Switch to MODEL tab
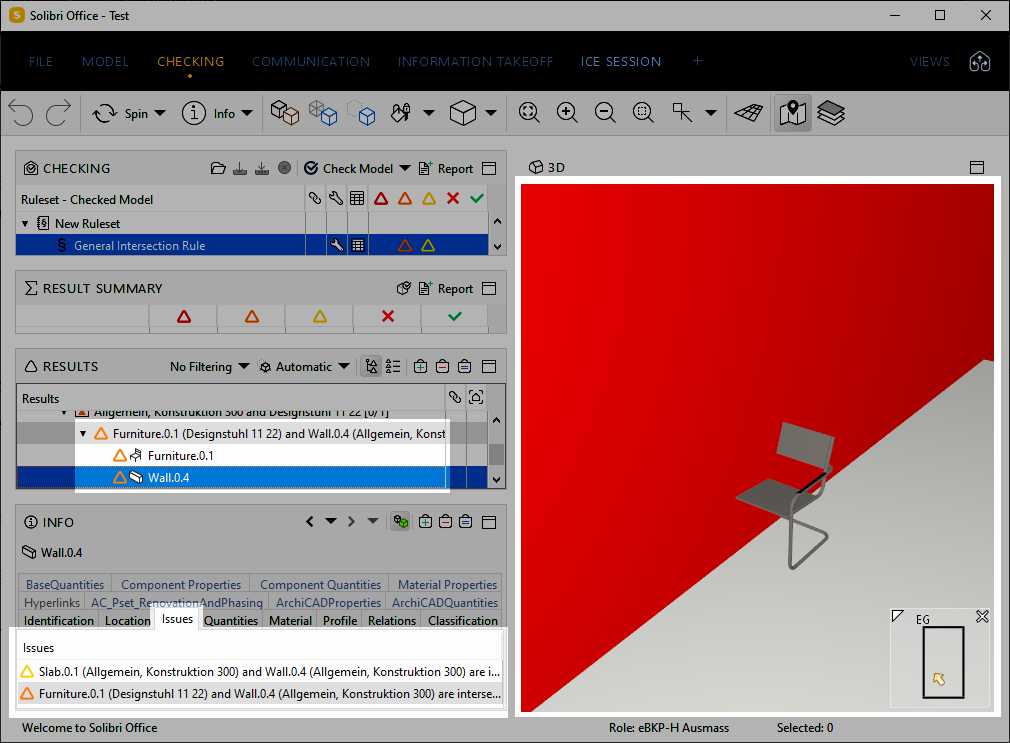Viewport: 1010px width, 743px height. 106,62
